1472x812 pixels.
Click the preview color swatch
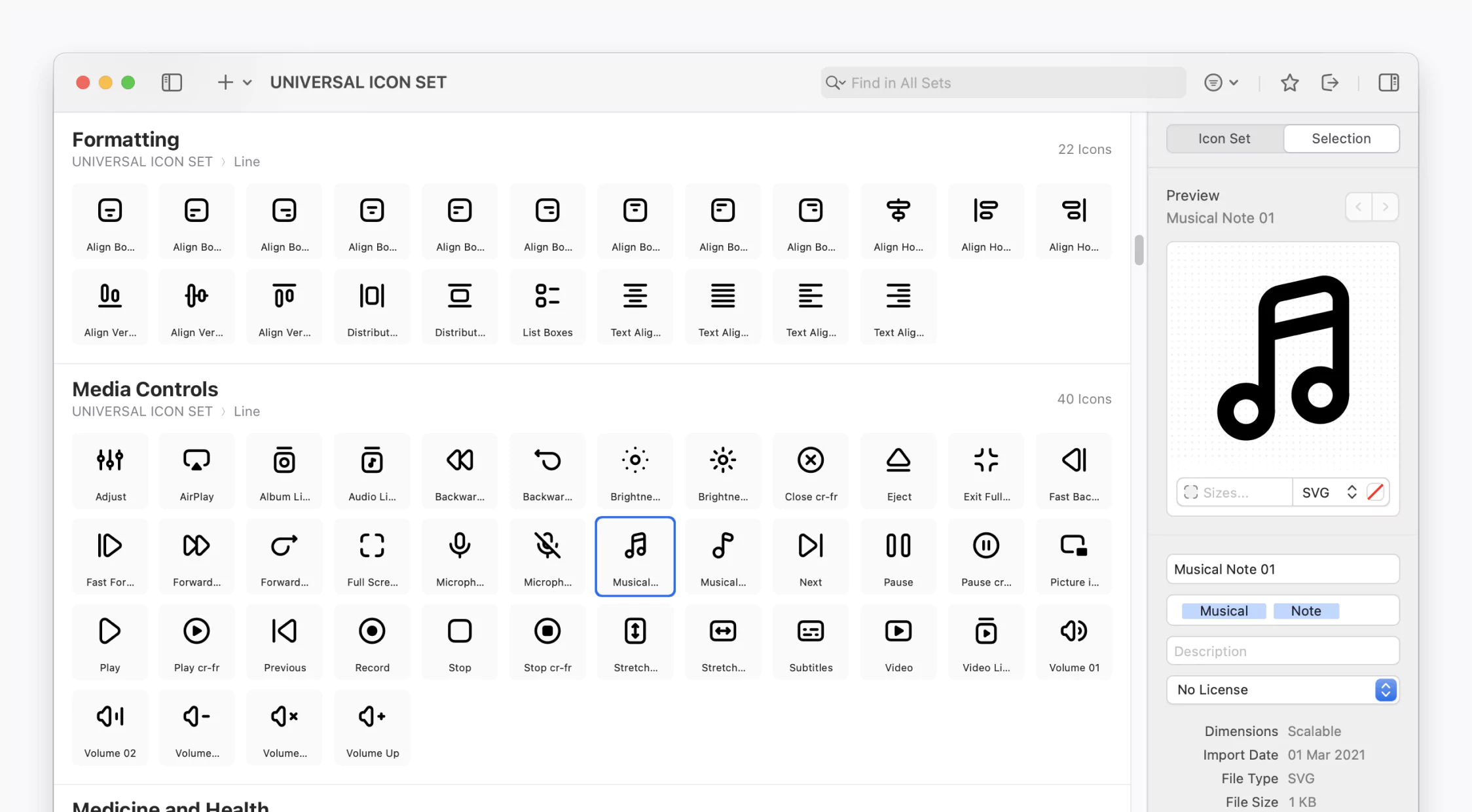[1376, 492]
